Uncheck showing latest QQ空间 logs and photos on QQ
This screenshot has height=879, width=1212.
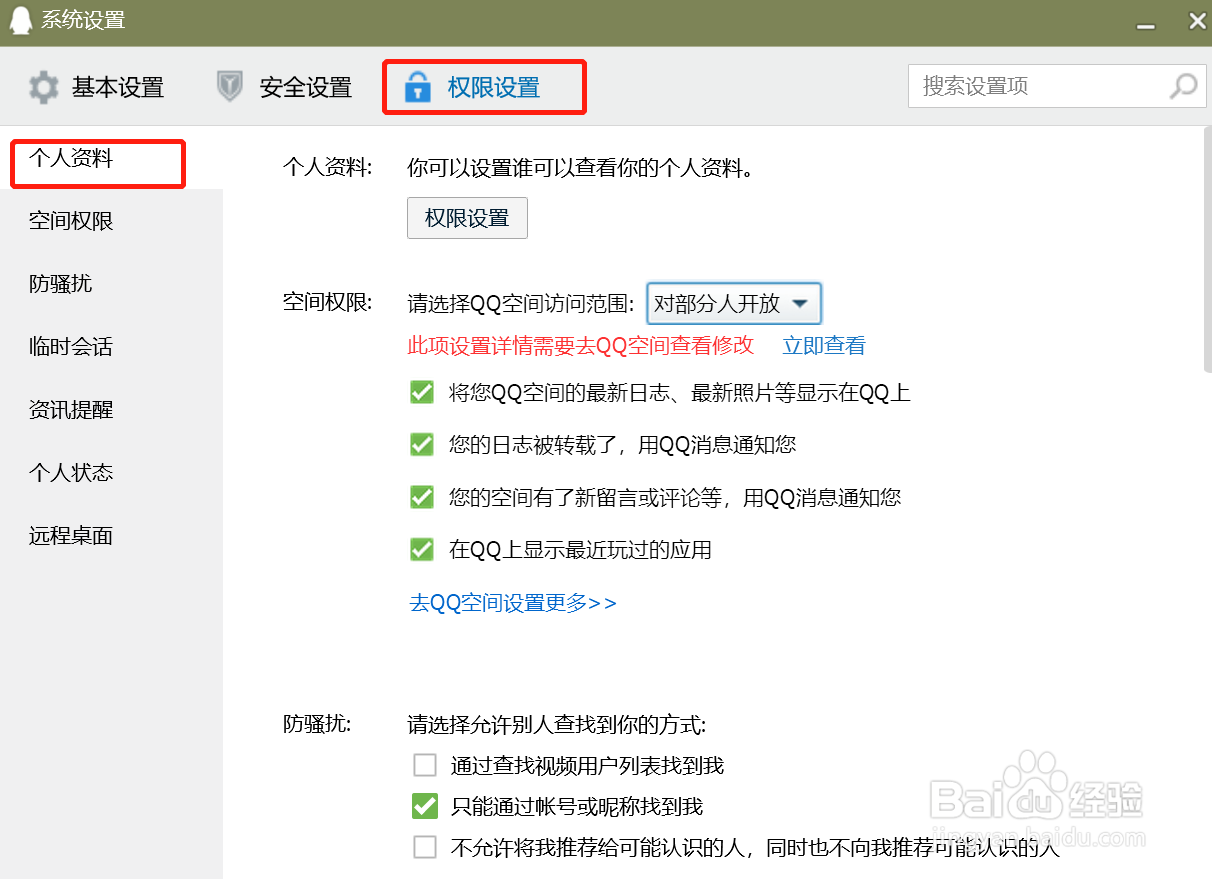click(422, 393)
